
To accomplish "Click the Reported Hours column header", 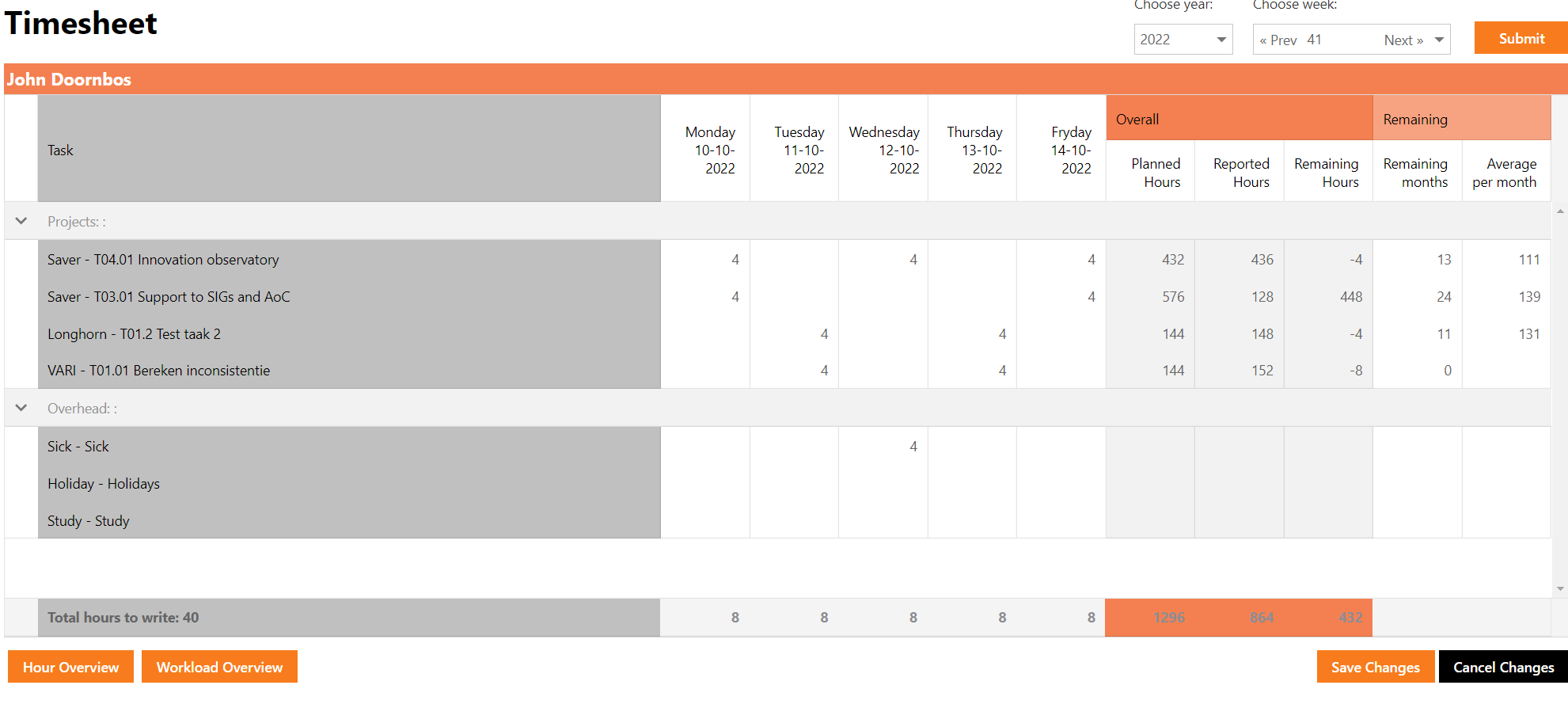I will pyautogui.click(x=1241, y=172).
